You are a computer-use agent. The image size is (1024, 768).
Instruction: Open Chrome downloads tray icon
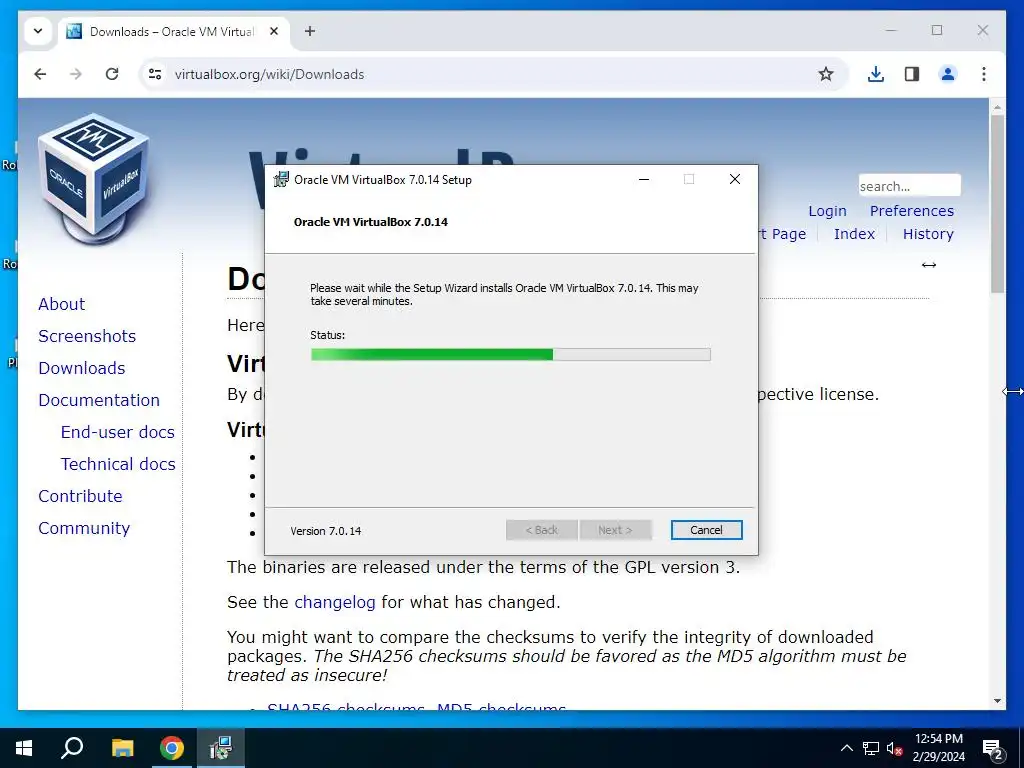click(876, 74)
